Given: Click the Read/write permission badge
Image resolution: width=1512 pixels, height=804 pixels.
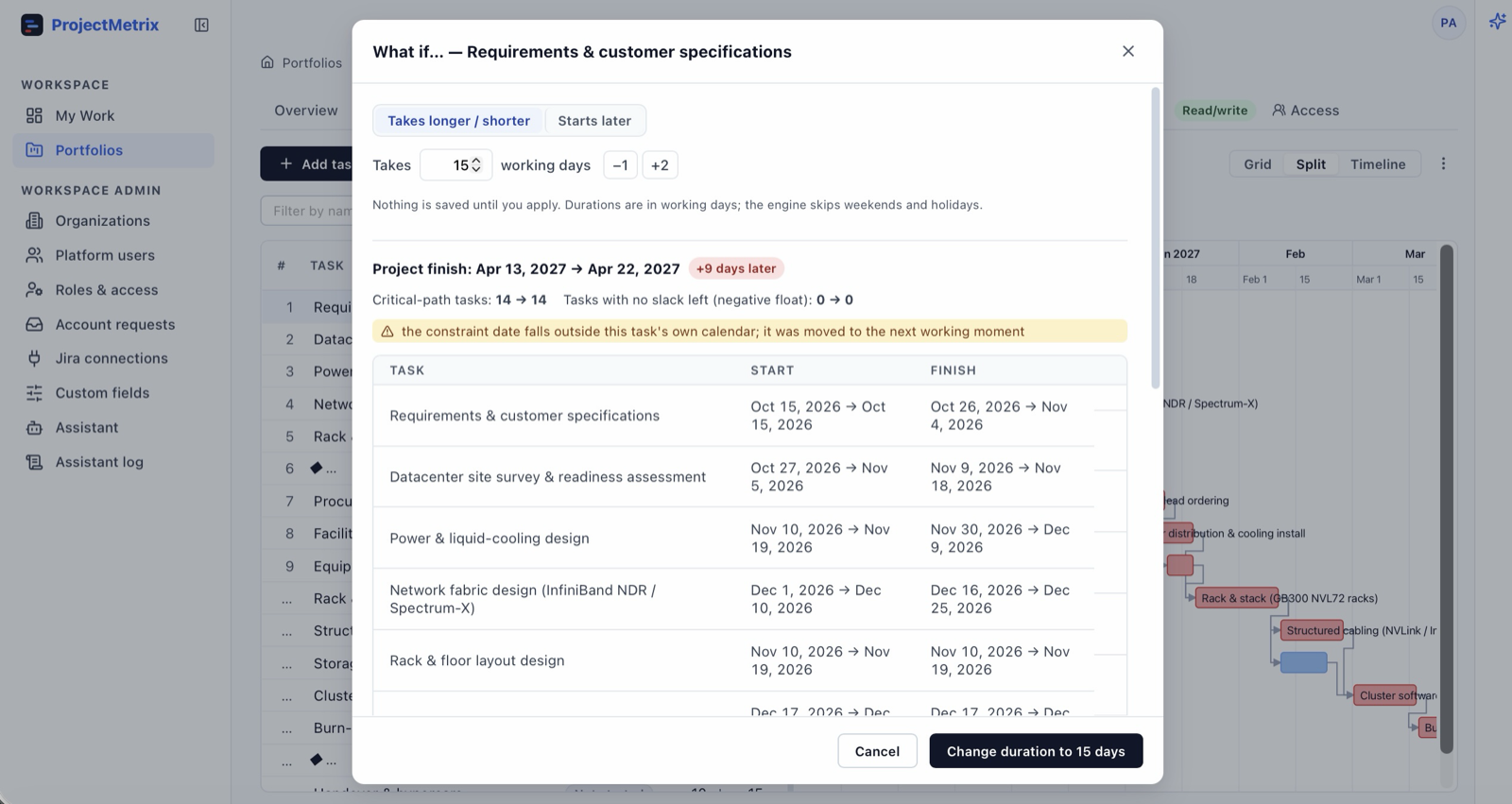Looking at the screenshot, I should coord(1214,111).
